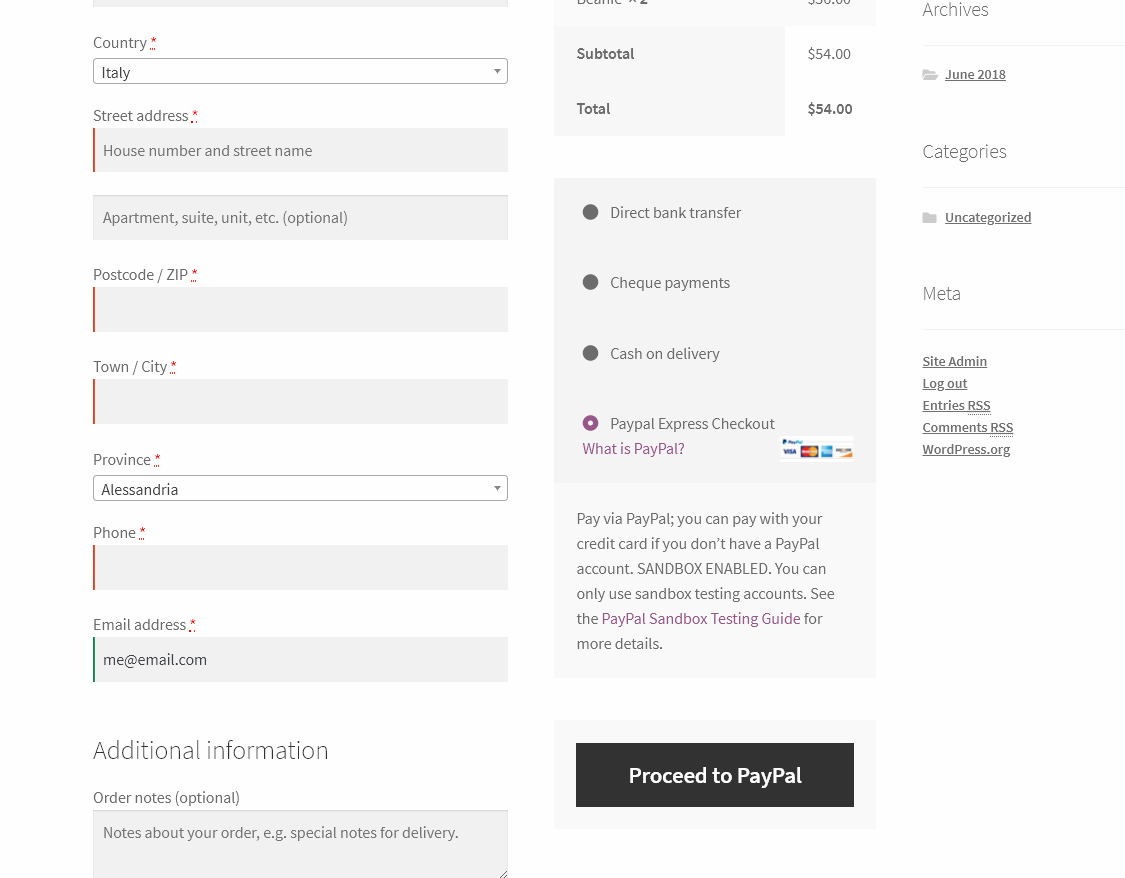
Task: Select Paypal Express Checkout radio button
Action: click(x=590, y=423)
